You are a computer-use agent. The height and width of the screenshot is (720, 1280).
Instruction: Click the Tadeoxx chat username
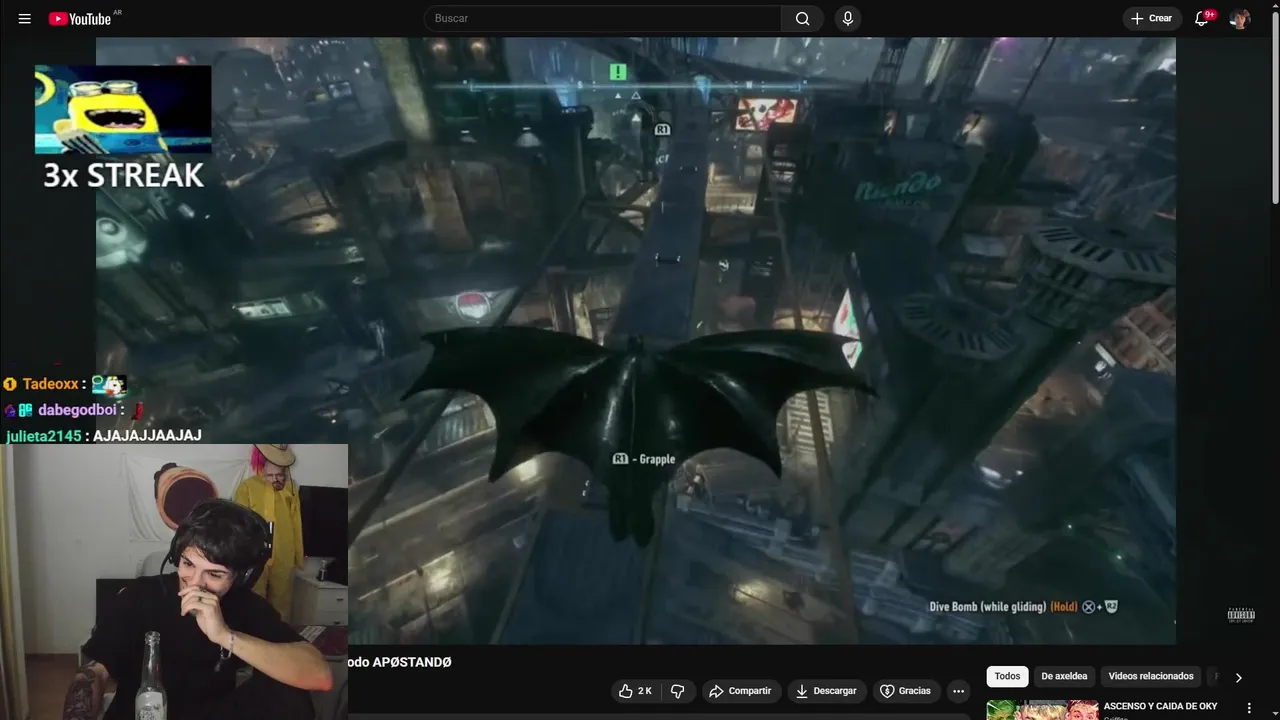point(50,384)
